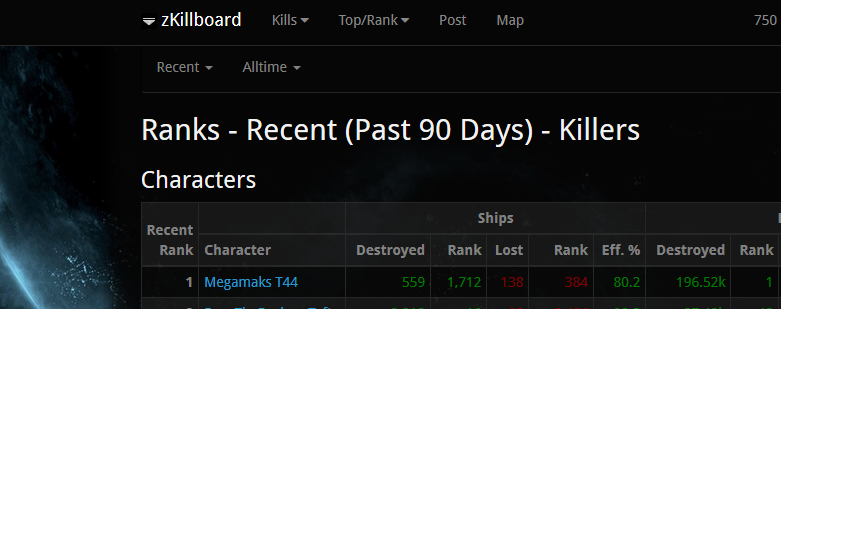Click the Lost column header
The image size is (864, 540).
point(509,250)
